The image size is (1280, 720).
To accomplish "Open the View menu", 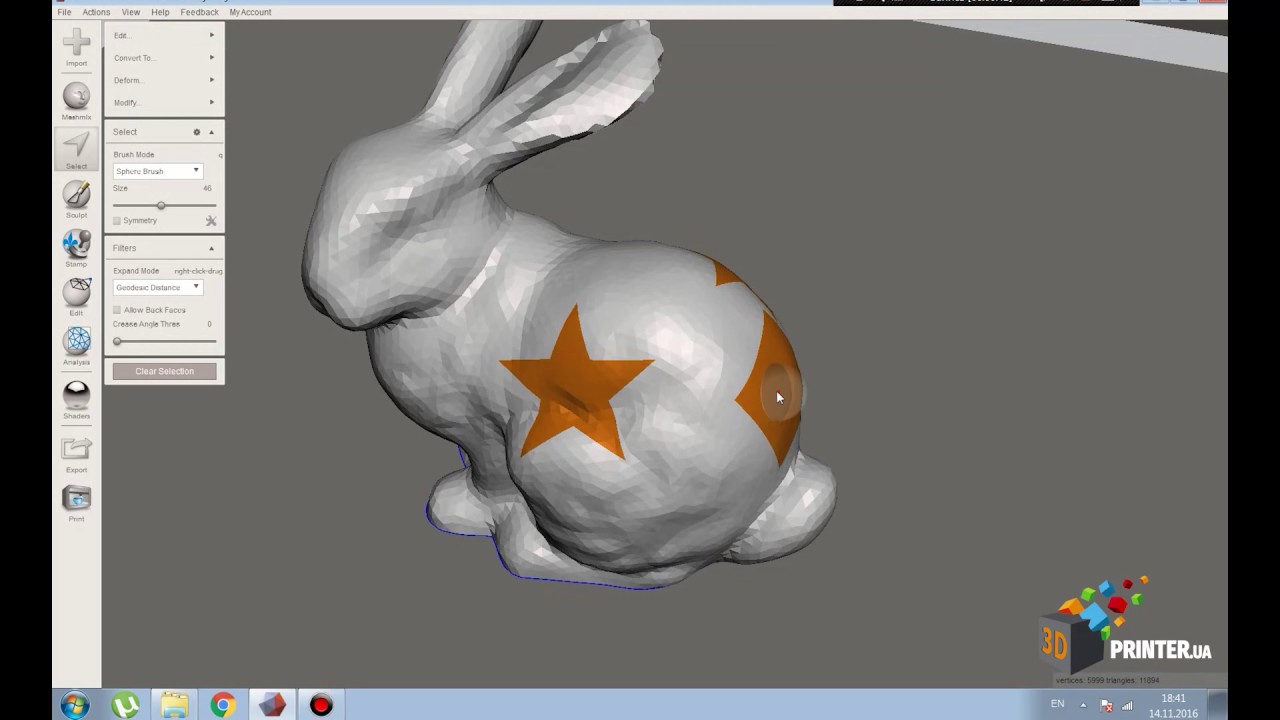I will click(131, 12).
